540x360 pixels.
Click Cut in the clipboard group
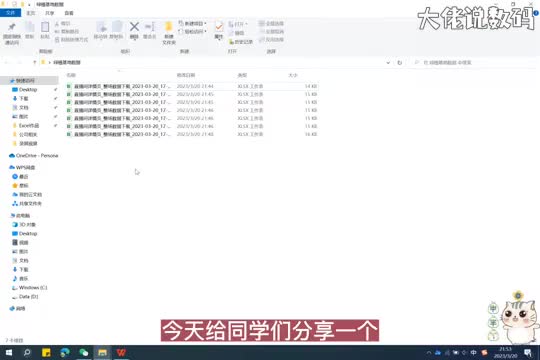click(62, 23)
